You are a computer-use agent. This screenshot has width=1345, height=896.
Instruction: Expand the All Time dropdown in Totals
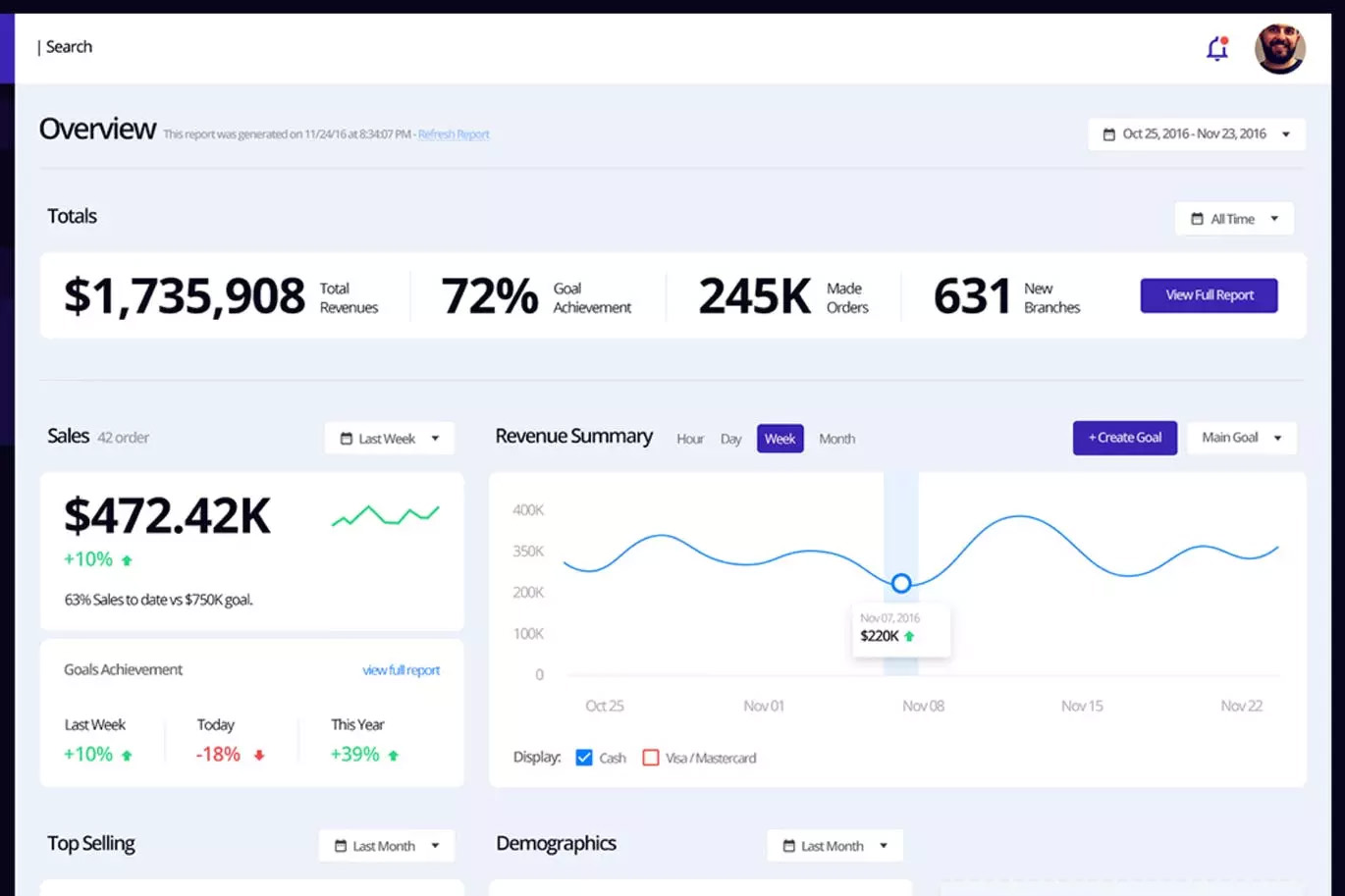click(x=1234, y=219)
